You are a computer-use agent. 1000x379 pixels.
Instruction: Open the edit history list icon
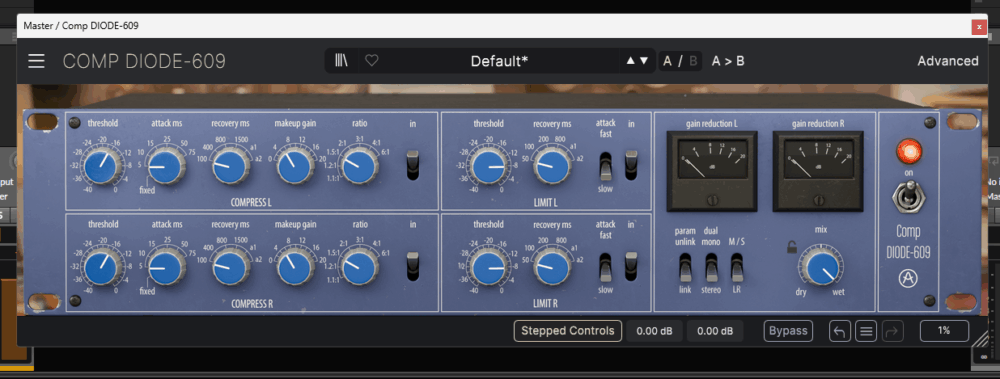click(866, 331)
